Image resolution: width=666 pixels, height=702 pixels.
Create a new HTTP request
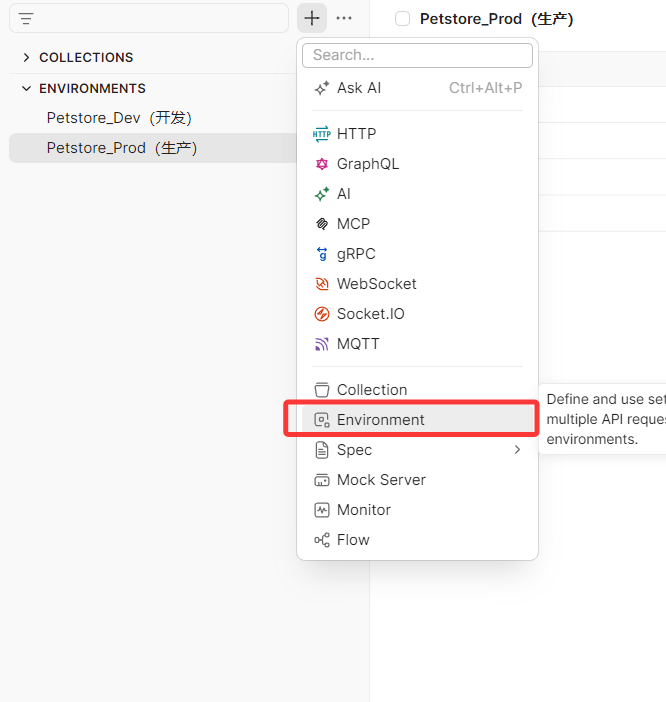pyautogui.click(x=417, y=134)
